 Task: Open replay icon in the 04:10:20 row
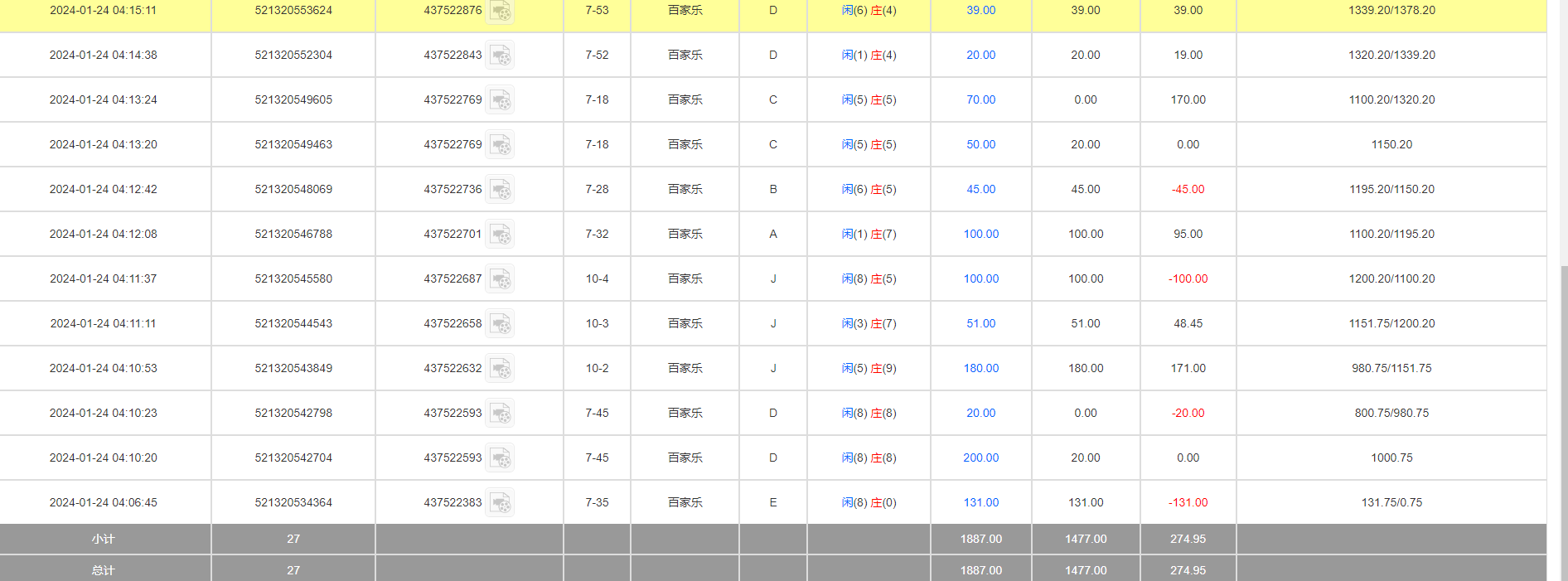[x=500, y=458]
